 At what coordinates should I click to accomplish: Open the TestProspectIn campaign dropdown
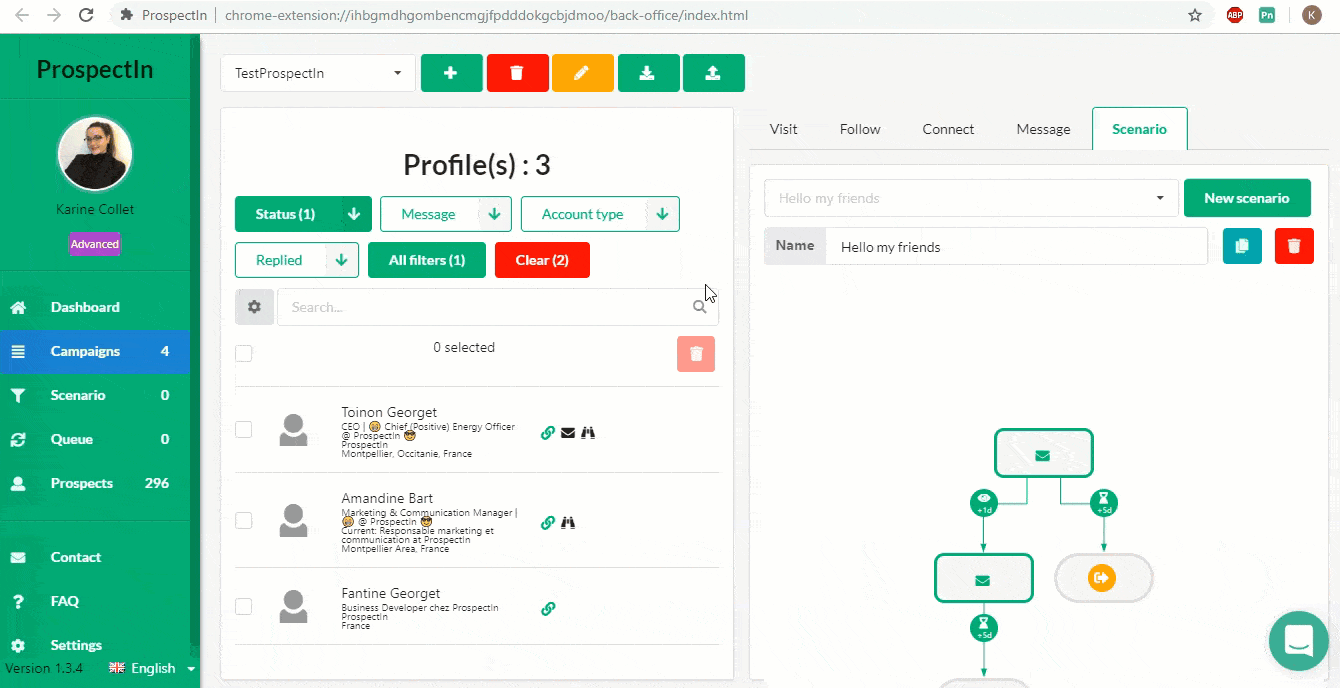pos(318,73)
